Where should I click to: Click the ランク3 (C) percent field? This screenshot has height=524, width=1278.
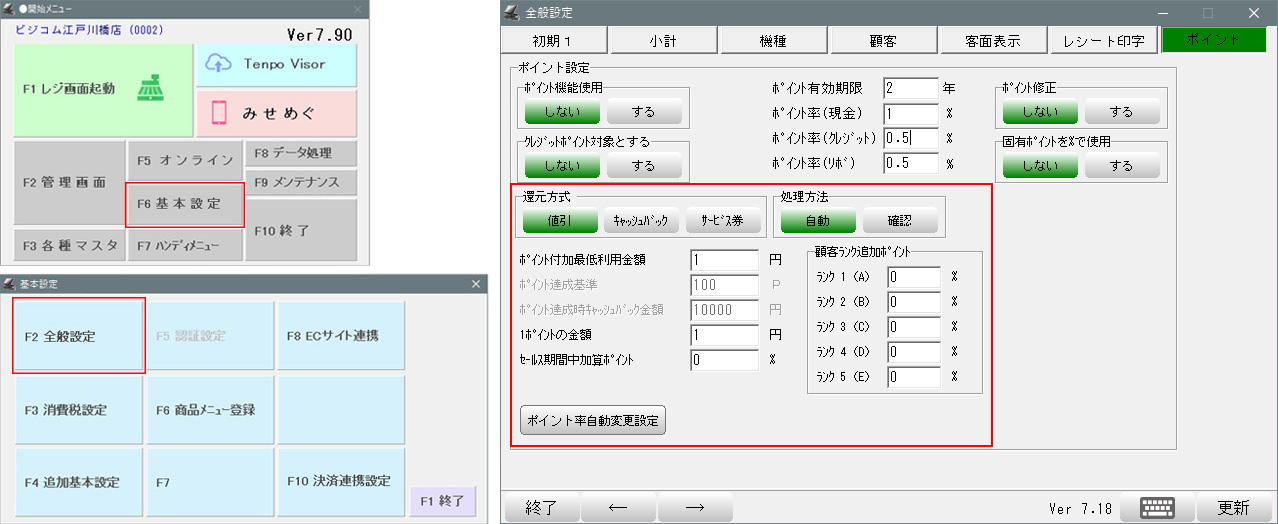(913, 326)
